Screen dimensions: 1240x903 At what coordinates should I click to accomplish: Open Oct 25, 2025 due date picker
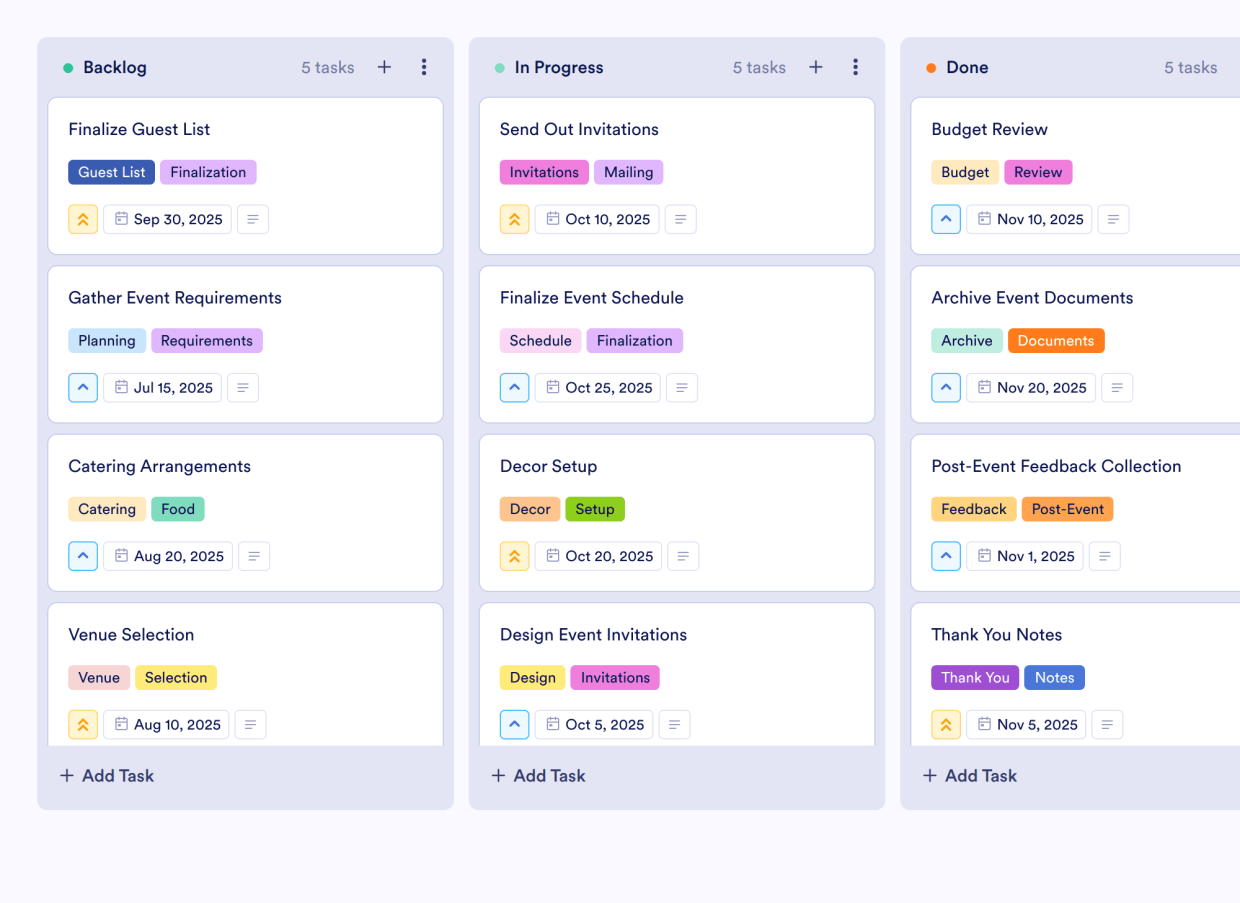click(598, 388)
